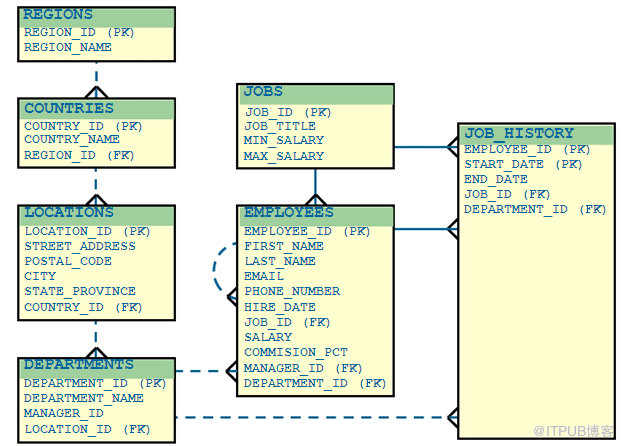Viewport: 623px width, 446px height.
Task: Click the COUNTRY_NAME column text
Action: (72, 139)
